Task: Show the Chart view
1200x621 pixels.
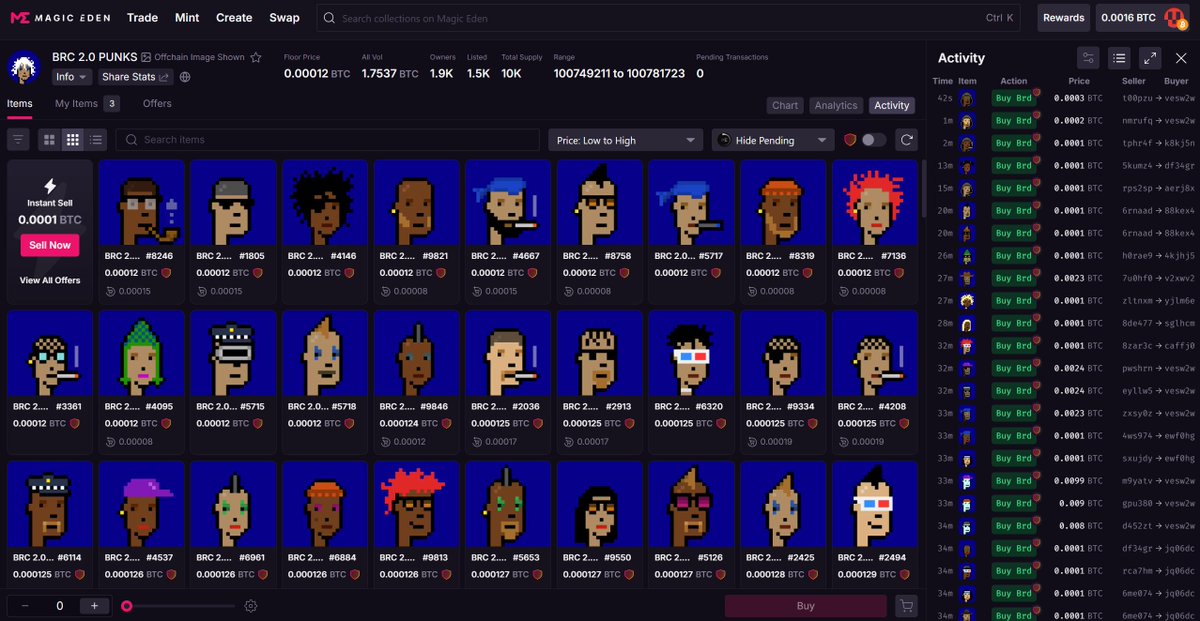Action: [x=785, y=105]
